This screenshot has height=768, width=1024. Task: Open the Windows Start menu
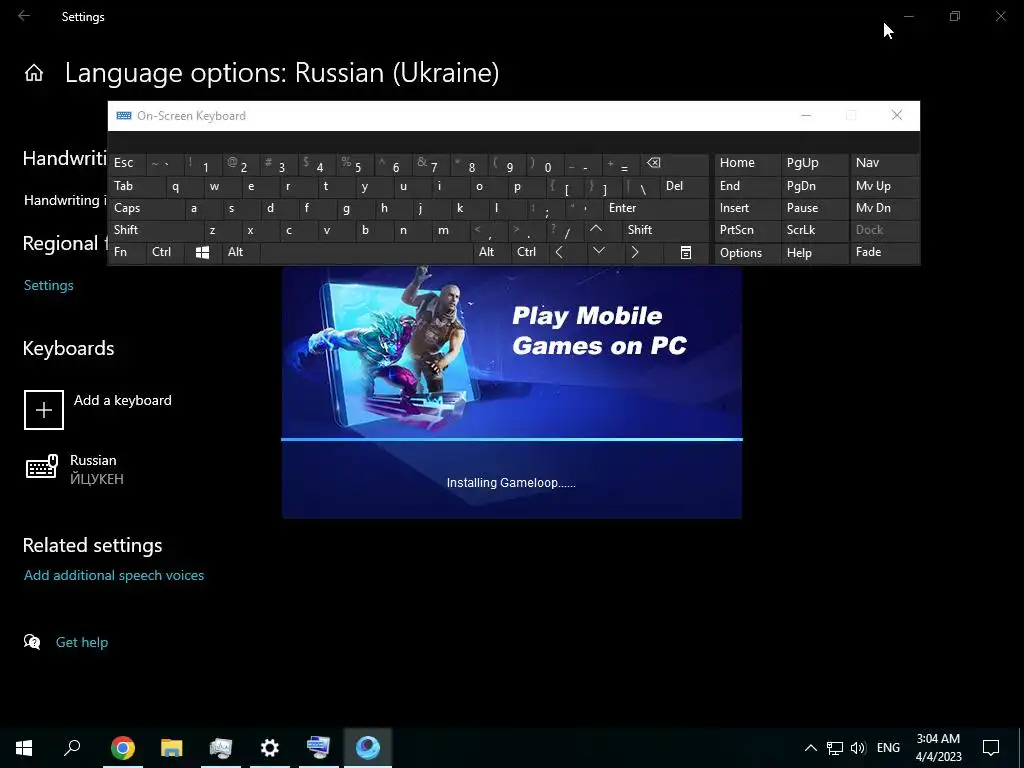click(24, 748)
